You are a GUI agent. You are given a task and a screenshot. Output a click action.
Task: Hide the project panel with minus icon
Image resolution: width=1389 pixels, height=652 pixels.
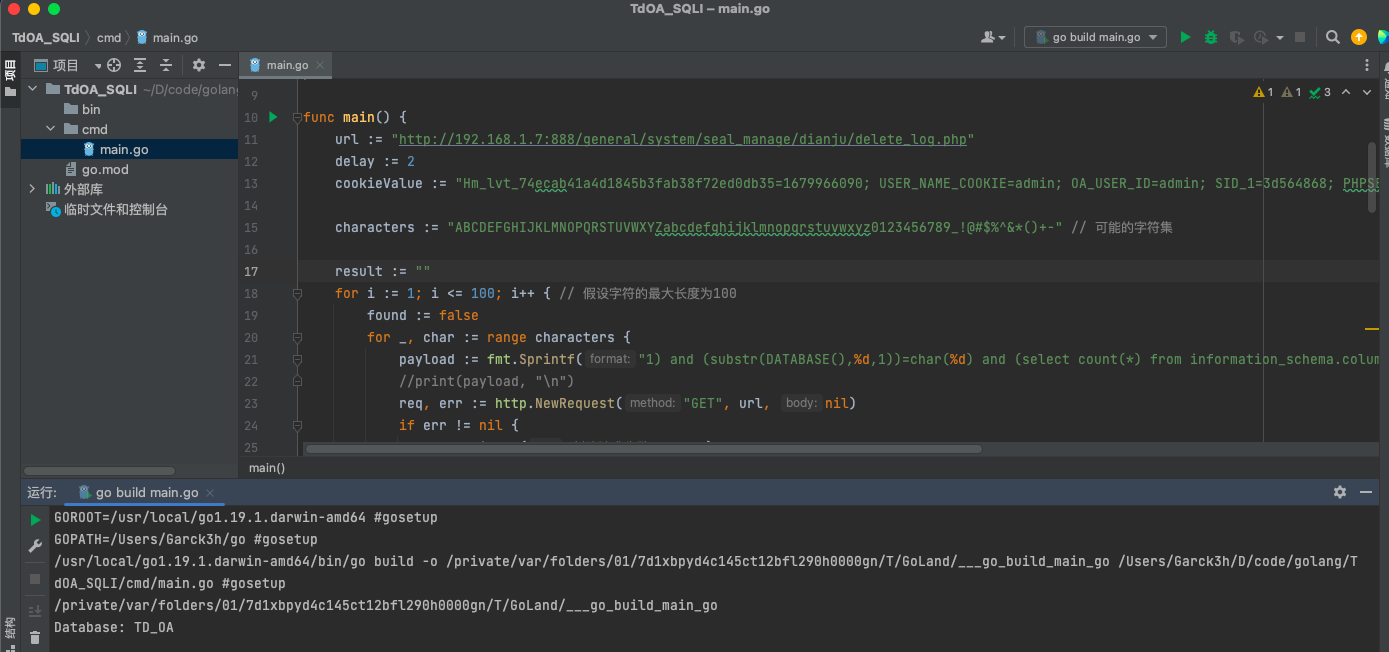[x=225, y=65]
